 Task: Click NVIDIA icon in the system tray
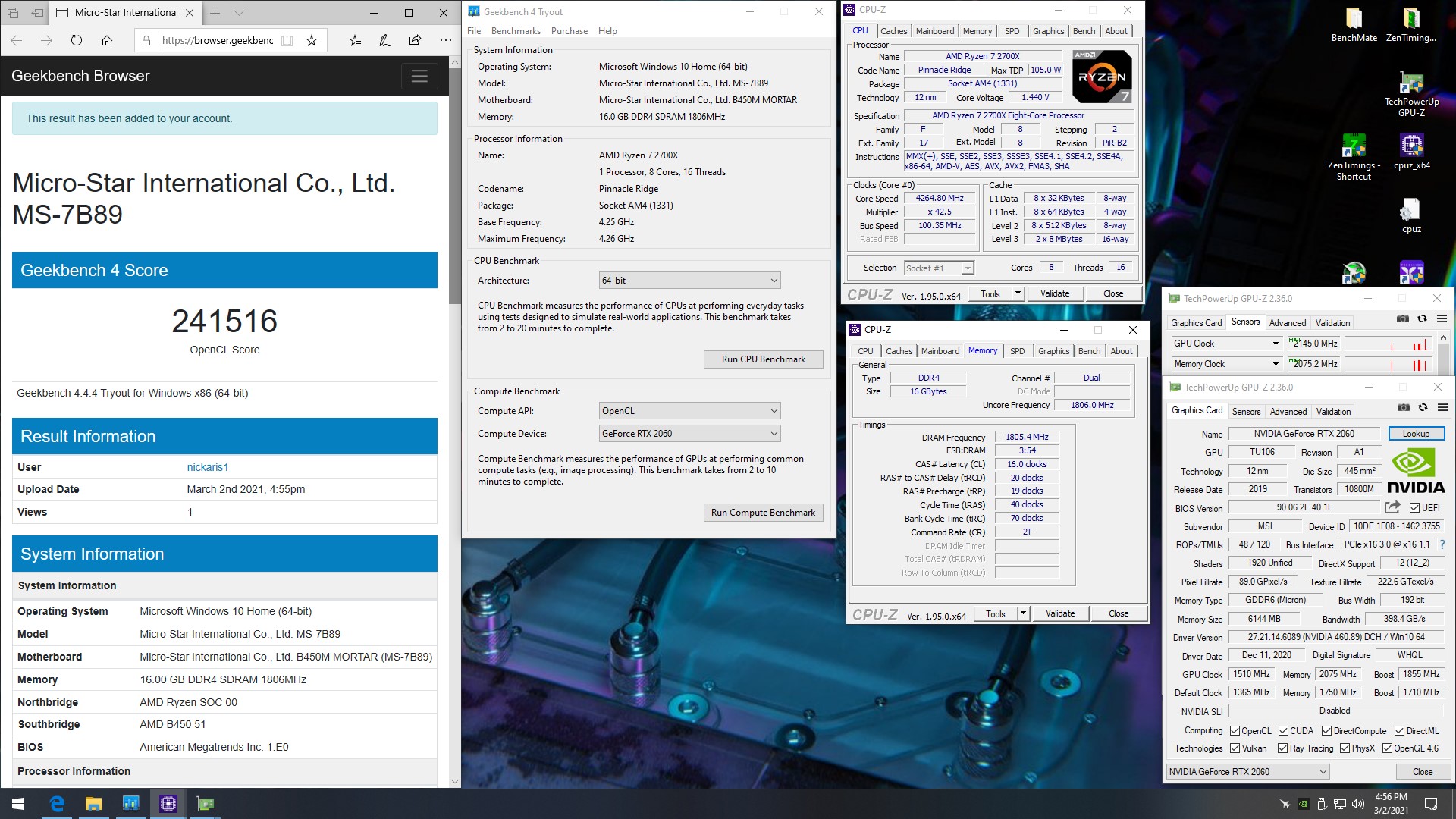click(x=1303, y=804)
